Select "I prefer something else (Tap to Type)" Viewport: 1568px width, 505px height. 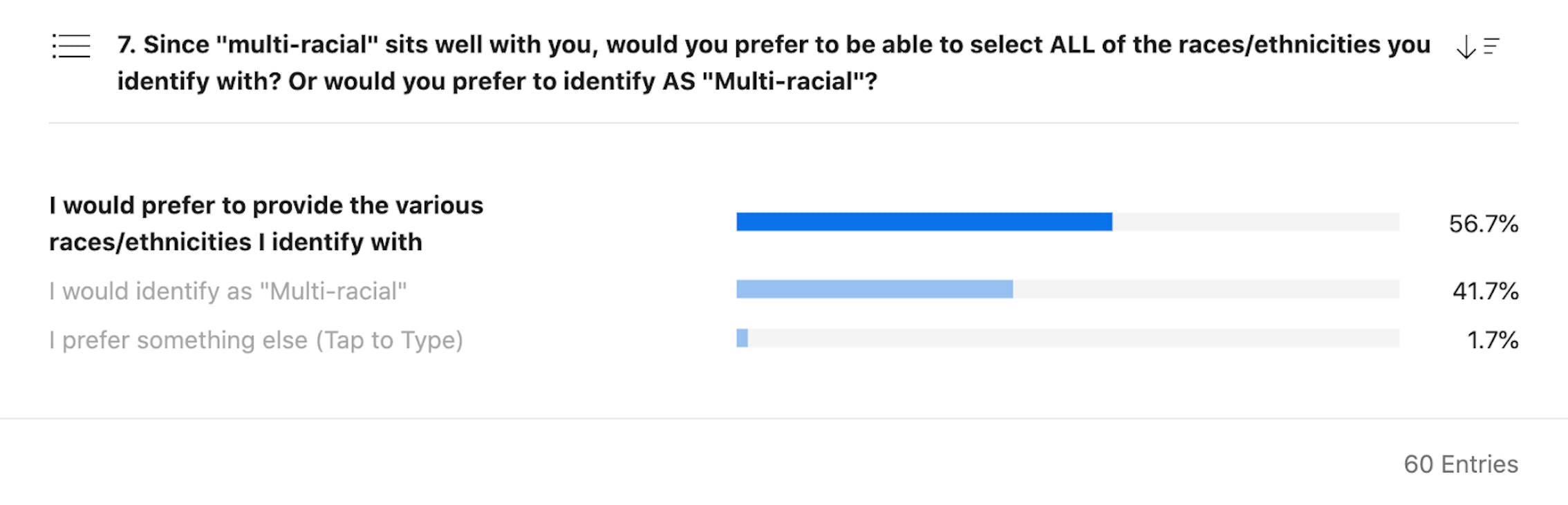256,340
